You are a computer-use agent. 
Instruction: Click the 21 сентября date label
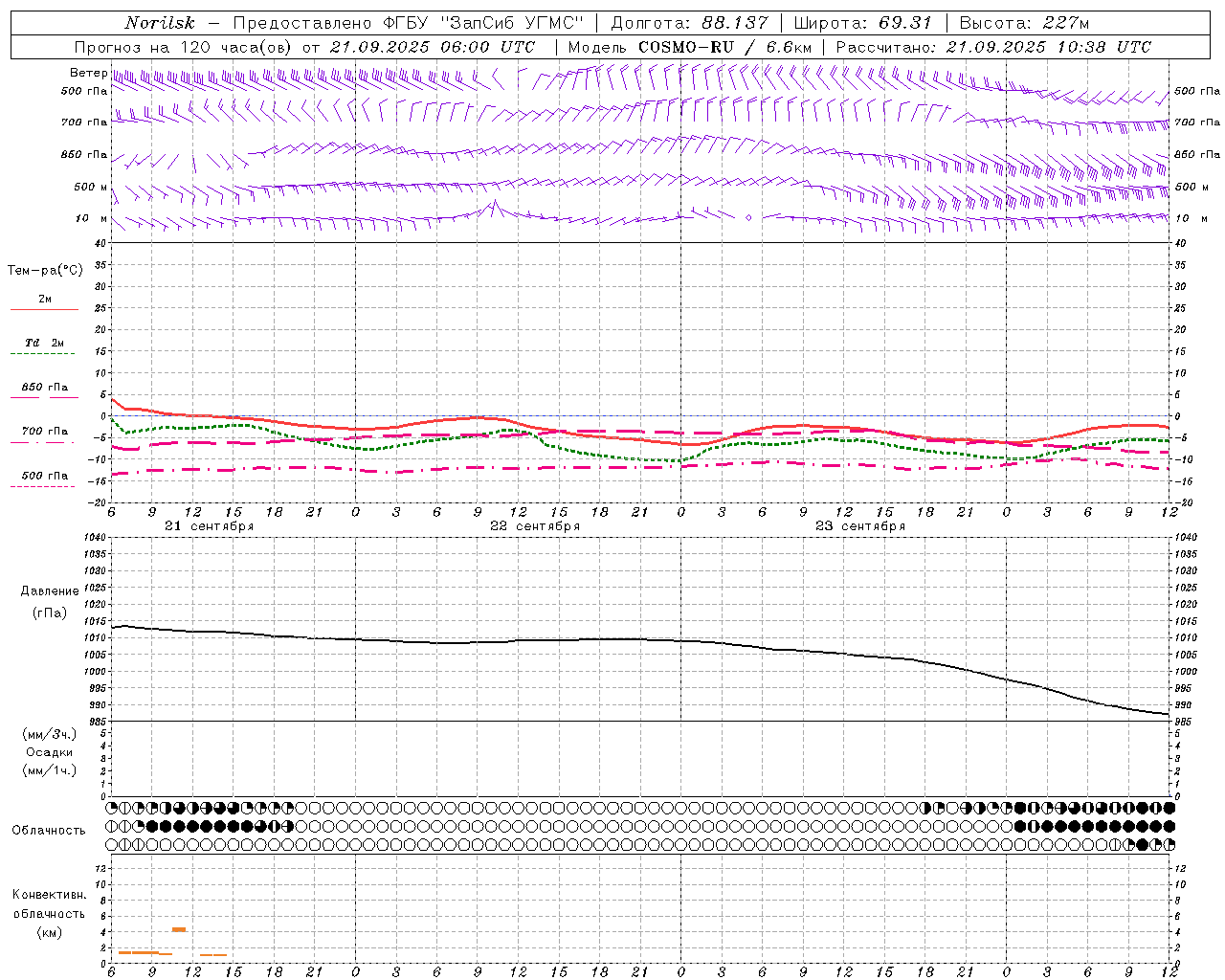pos(210,526)
